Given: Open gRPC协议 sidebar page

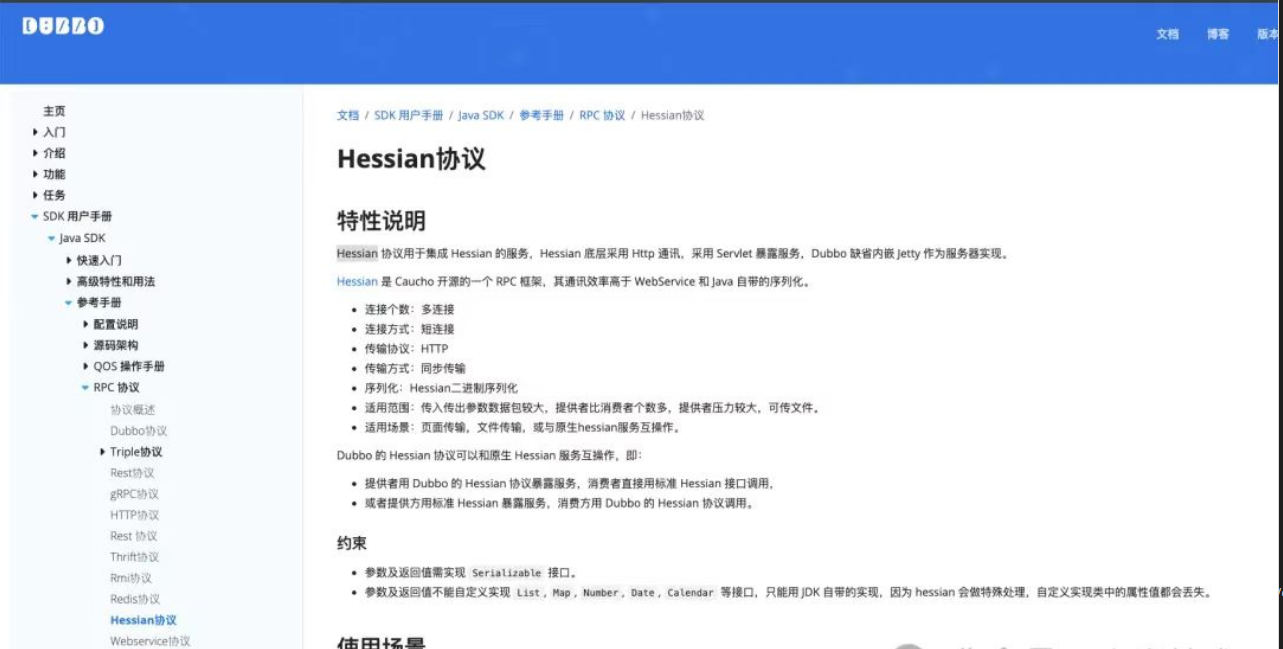Looking at the screenshot, I should tap(134, 494).
